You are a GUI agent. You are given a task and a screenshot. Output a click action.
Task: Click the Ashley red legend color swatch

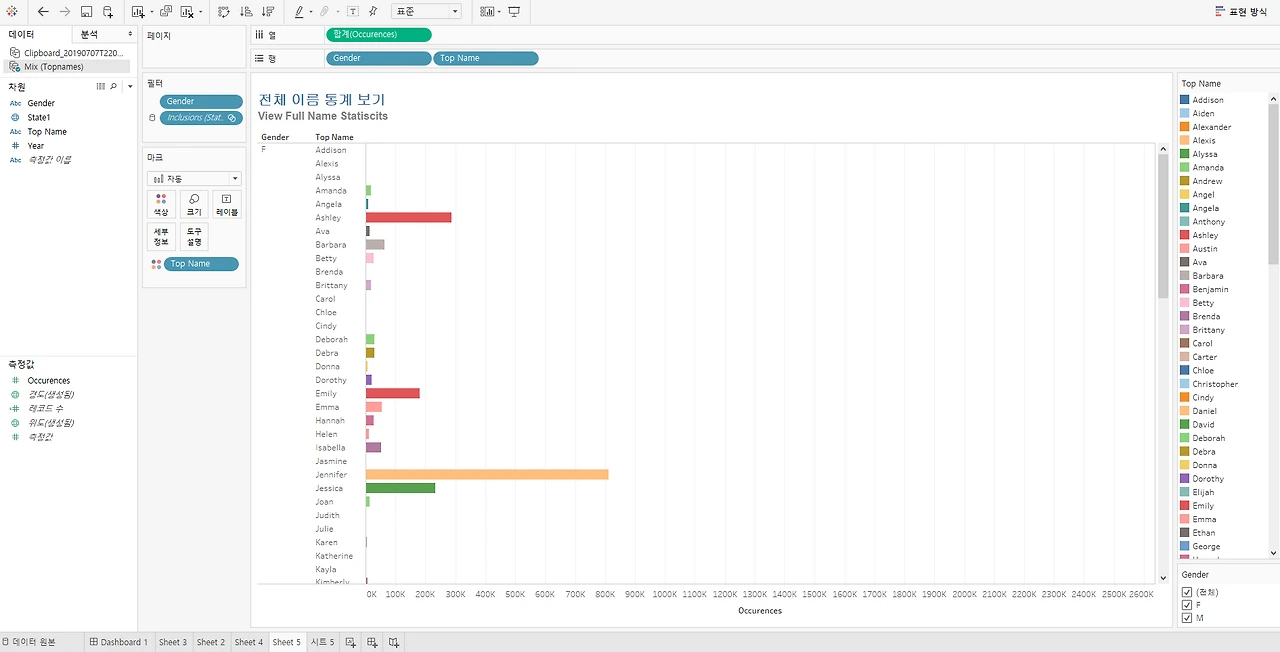tap(1185, 235)
